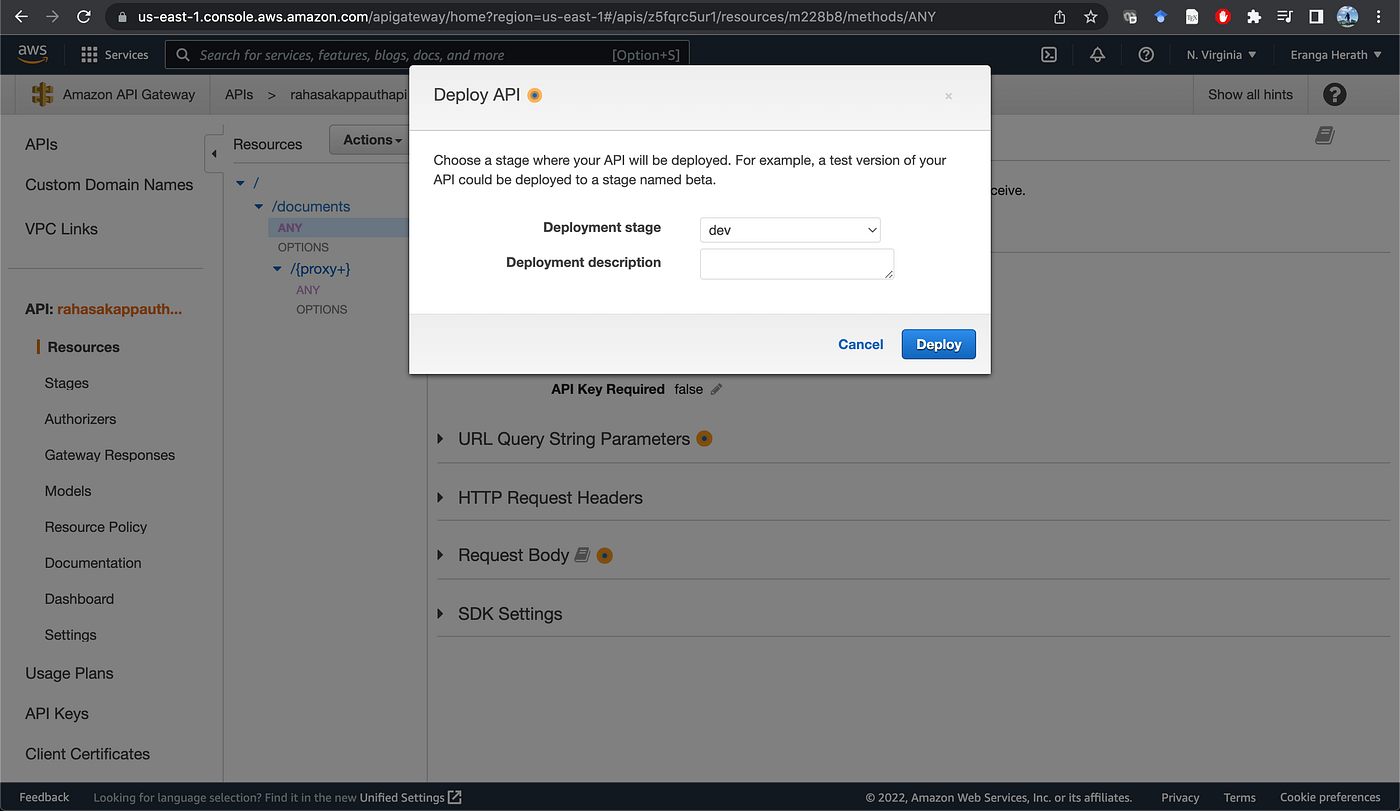Launch AWS CloudShell terminal icon

(x=1049, y=55)
